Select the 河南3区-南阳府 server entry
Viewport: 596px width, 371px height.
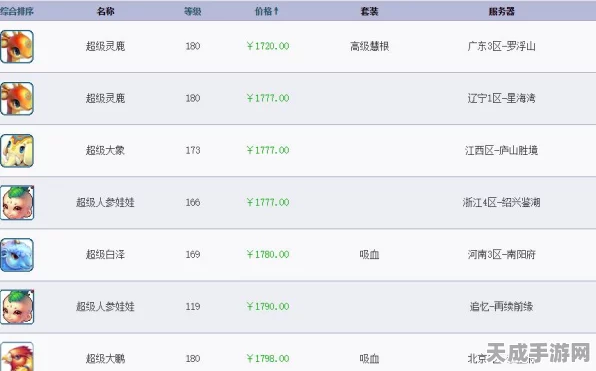pyautogui.click(x=501, y=254)
